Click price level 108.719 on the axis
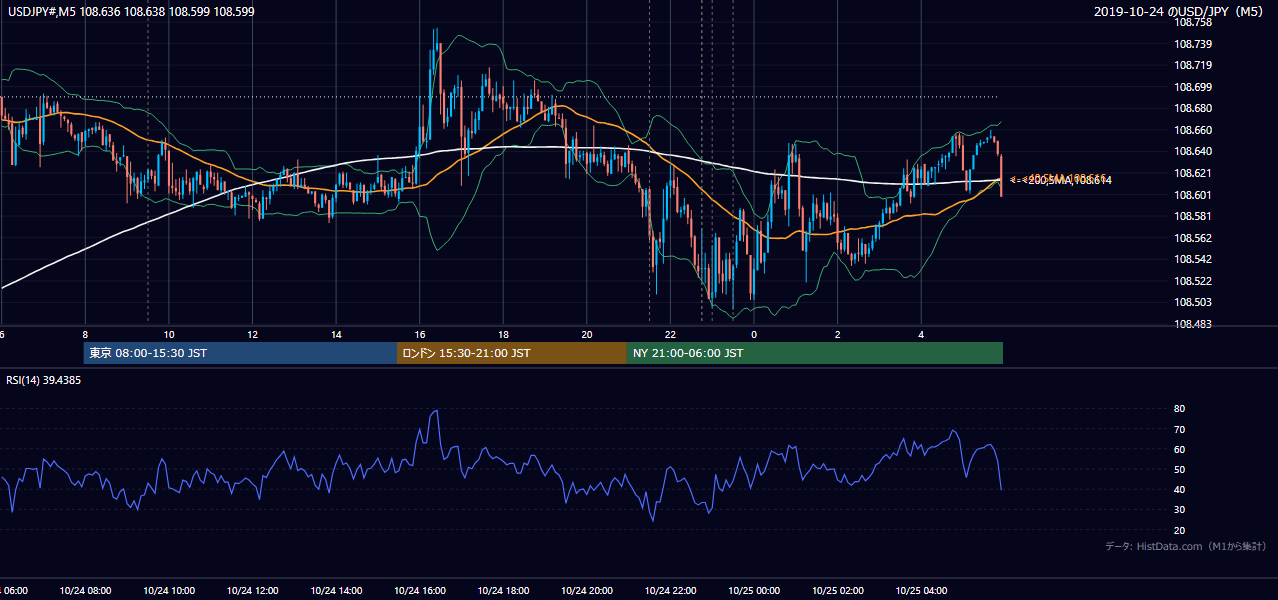This screenshot has width=1278, height=600. point(1192,65)
